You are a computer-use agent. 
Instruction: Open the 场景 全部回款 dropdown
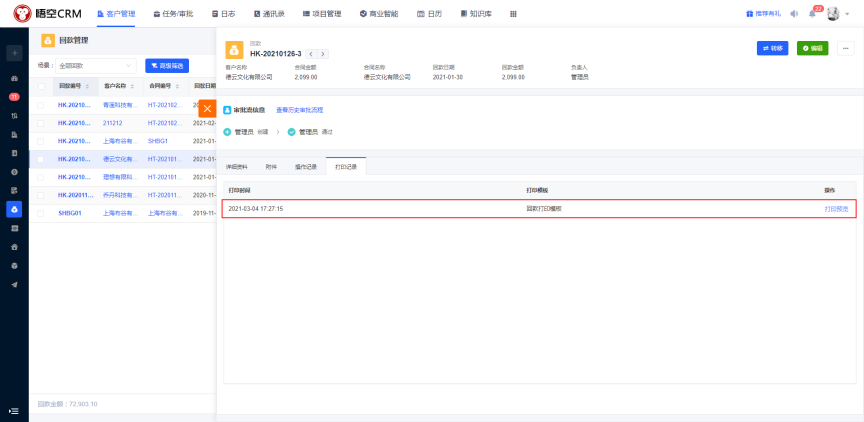[96, 65]
